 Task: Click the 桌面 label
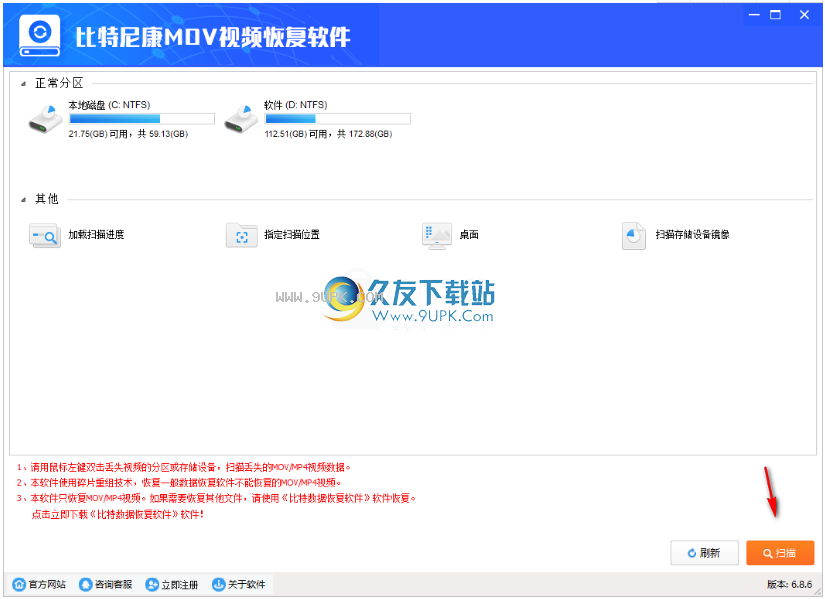coord(469,235)
